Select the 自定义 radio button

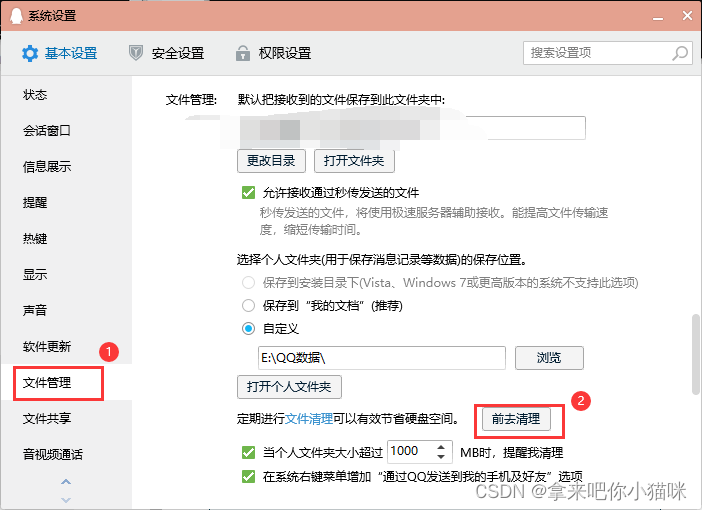[x=248, y=329]
